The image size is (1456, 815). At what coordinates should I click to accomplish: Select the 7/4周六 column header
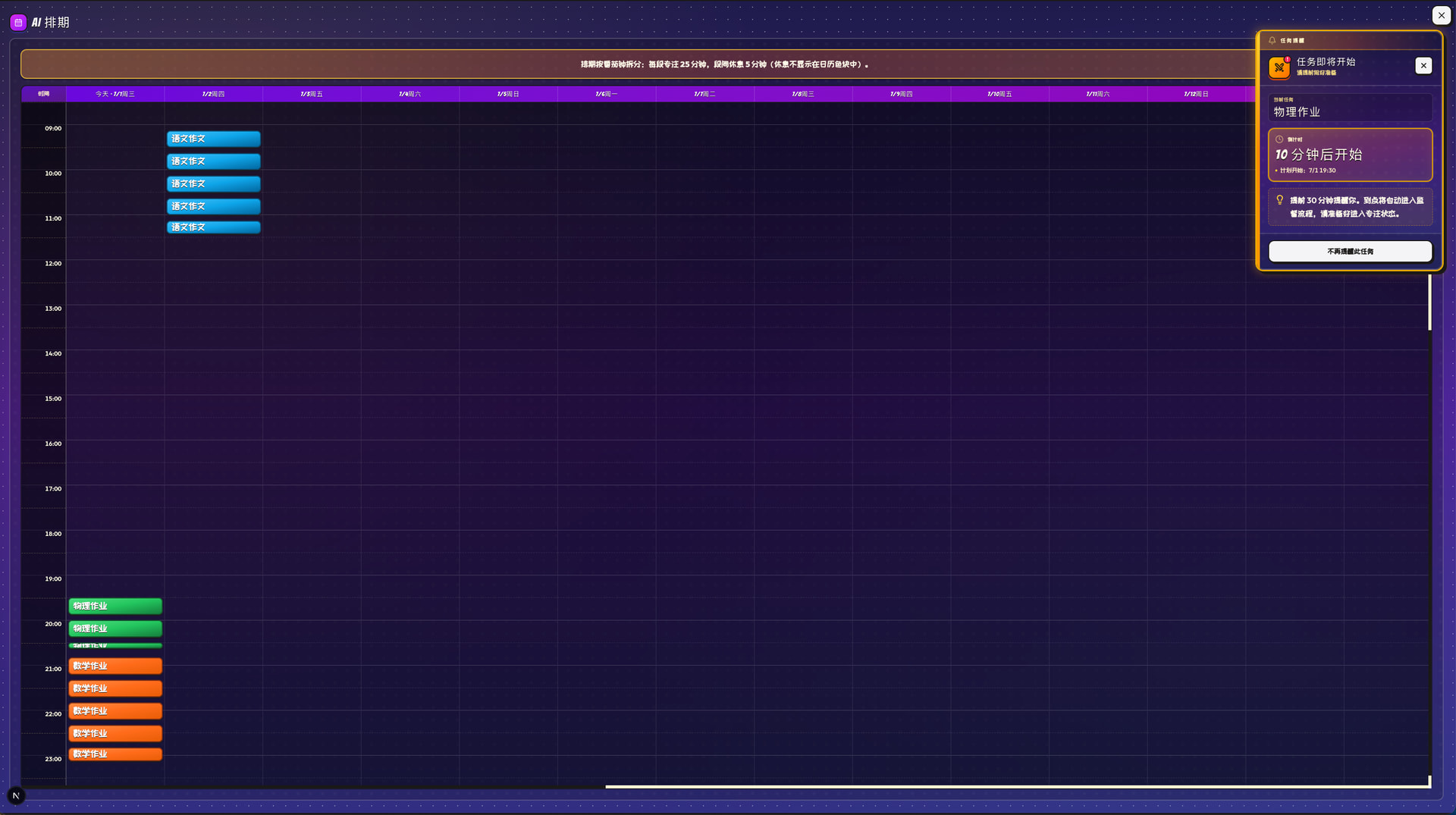click(410, 94)
